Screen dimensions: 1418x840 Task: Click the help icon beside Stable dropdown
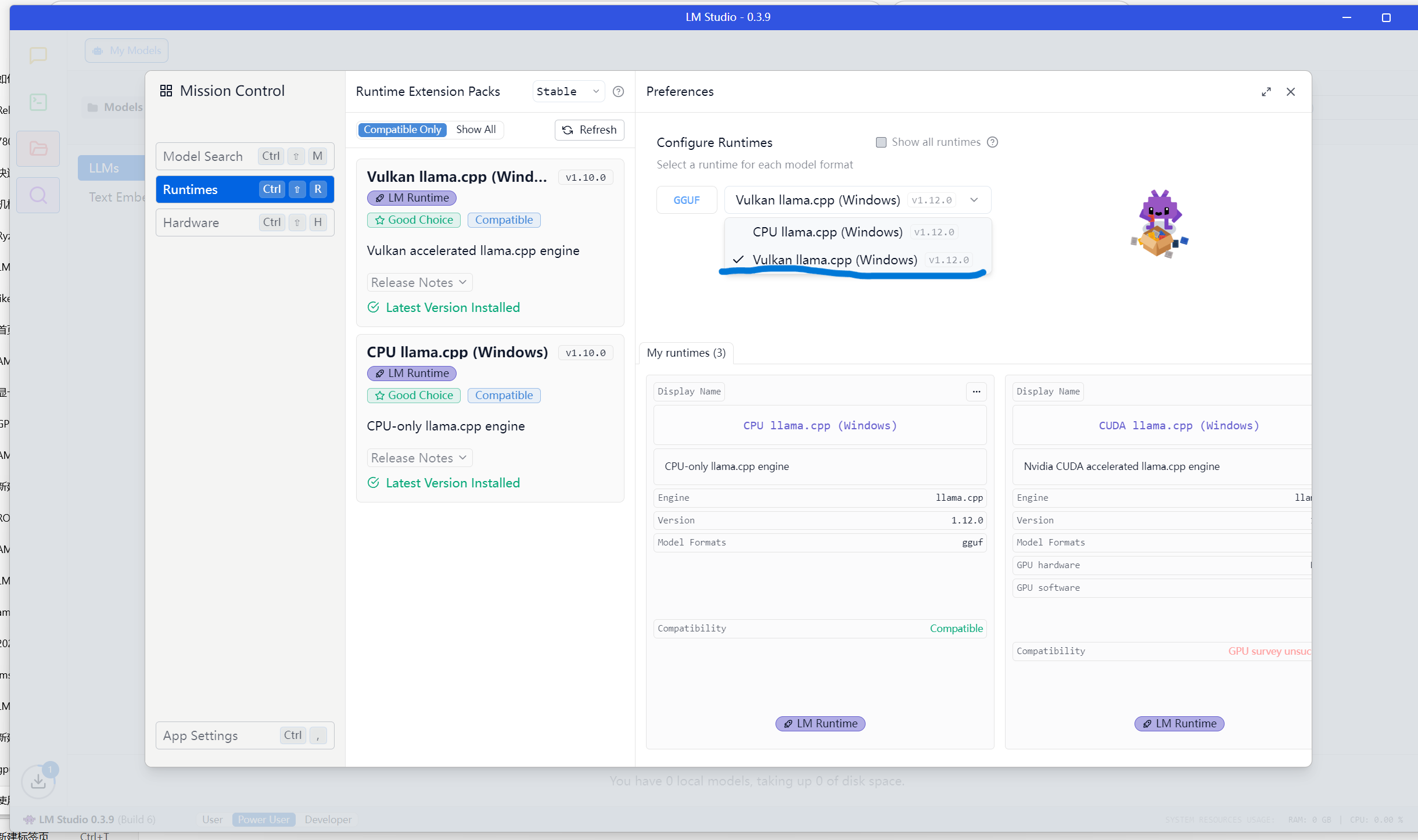tap(618, 92)
